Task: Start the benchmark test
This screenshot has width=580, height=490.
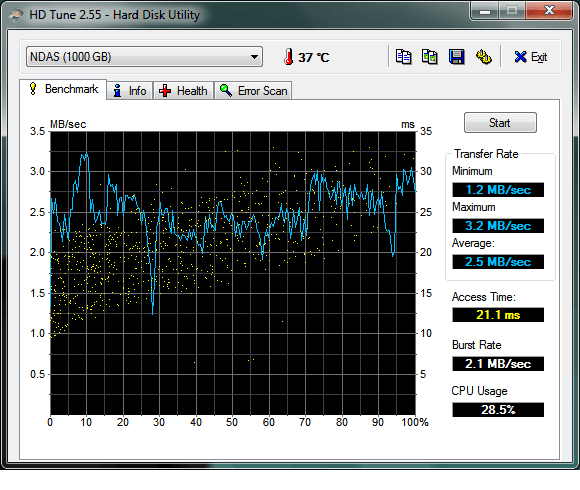Action: (500, 123)
